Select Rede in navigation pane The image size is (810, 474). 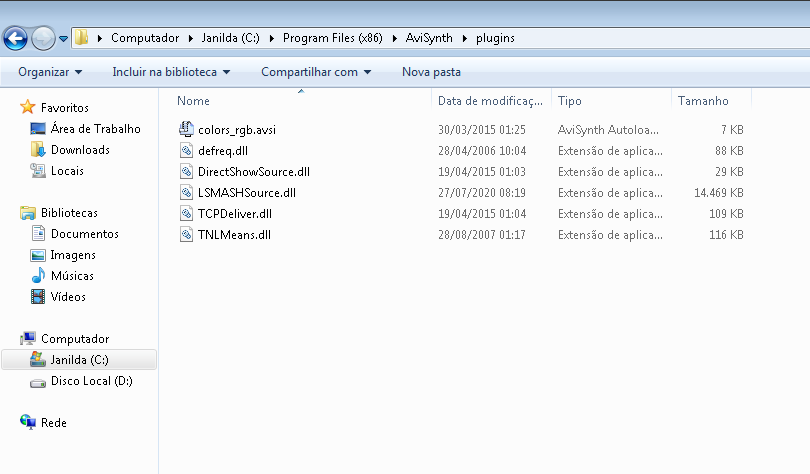[x=54, y=423]
